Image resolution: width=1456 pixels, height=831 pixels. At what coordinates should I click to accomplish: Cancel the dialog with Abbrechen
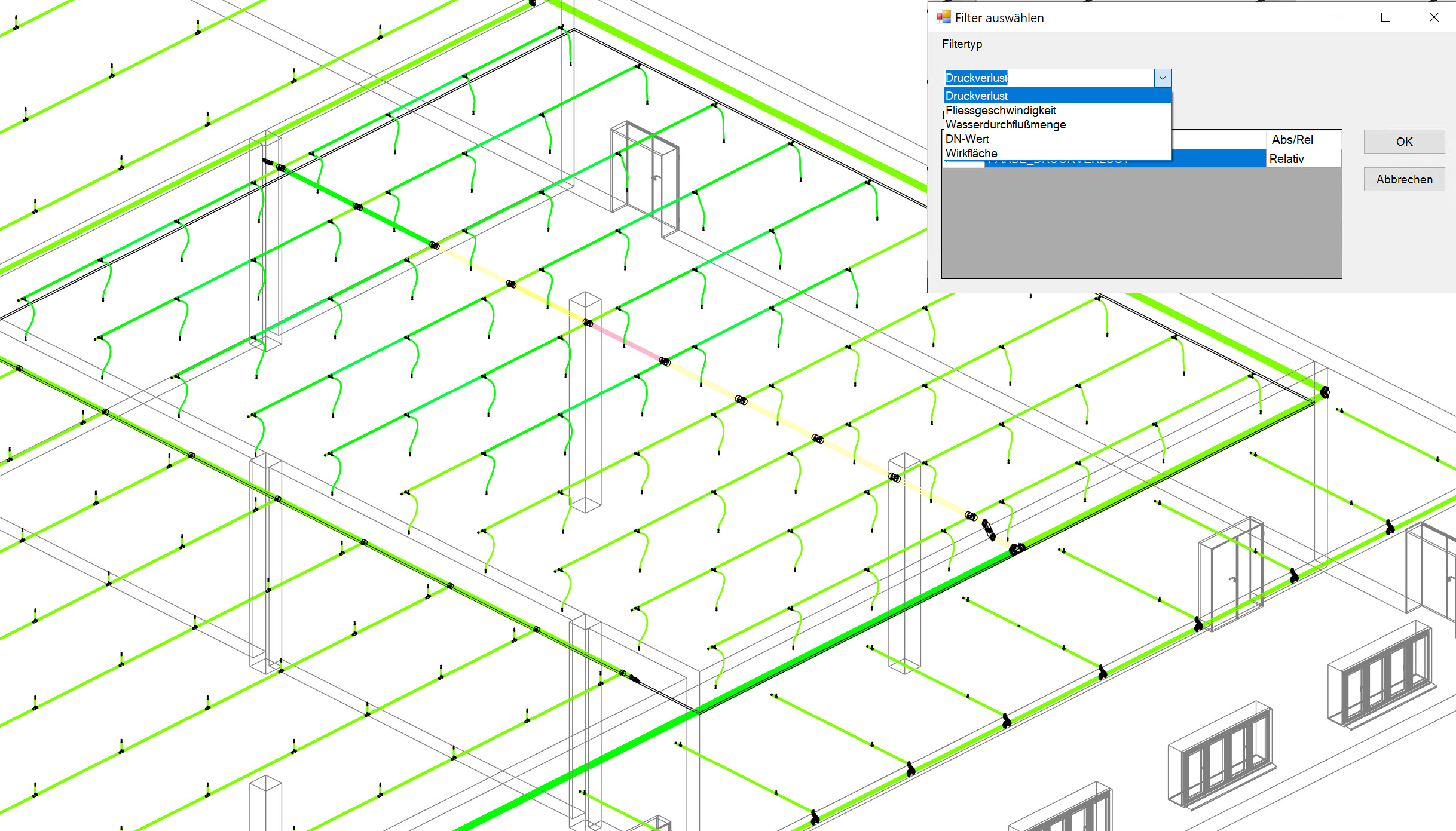[1404, 179]
